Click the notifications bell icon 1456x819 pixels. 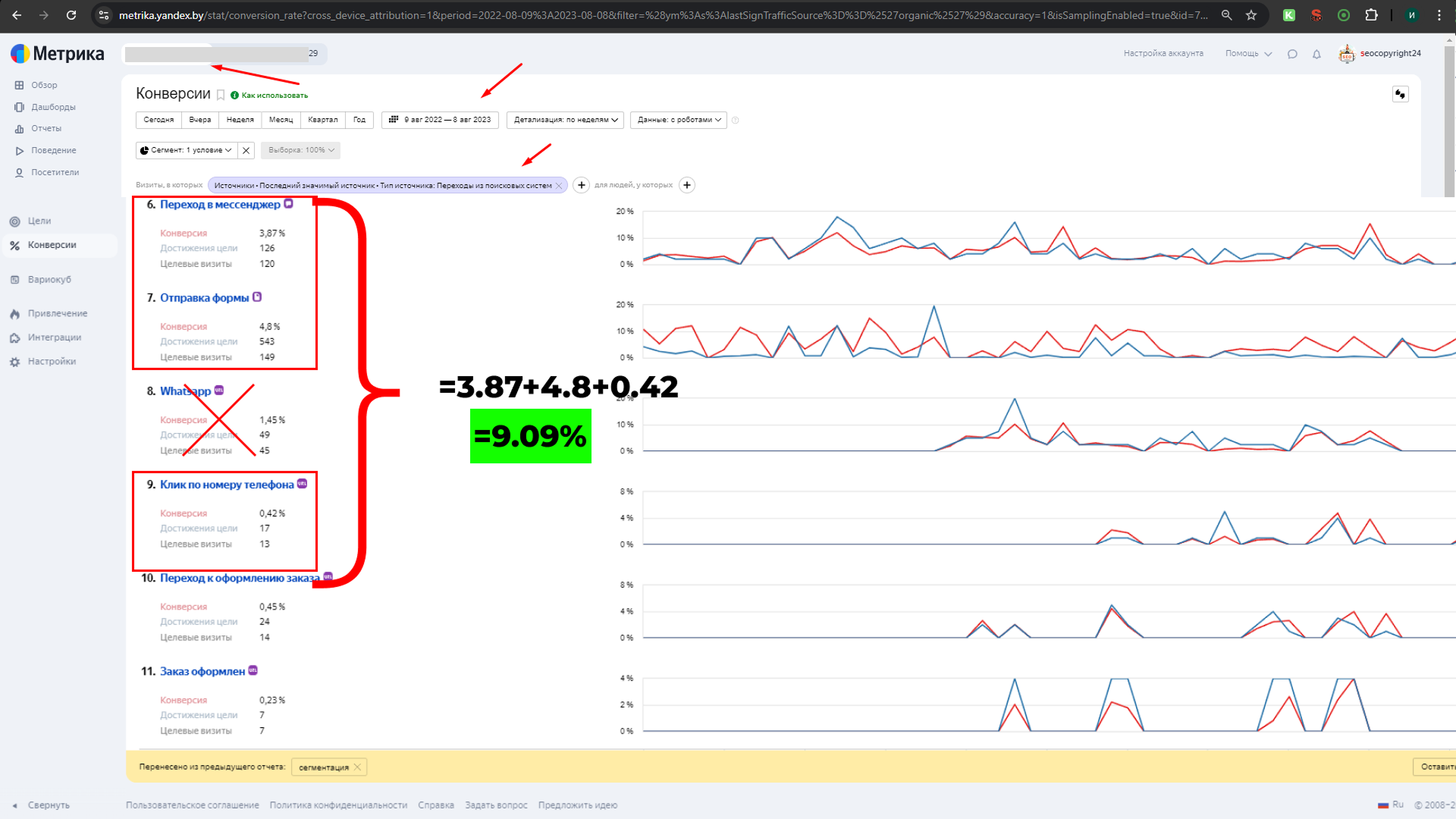click(1316, 54)
